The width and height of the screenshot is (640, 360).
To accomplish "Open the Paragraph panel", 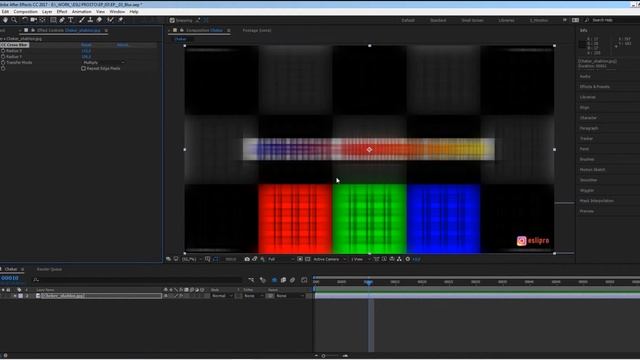I will (x=589, y=128).
